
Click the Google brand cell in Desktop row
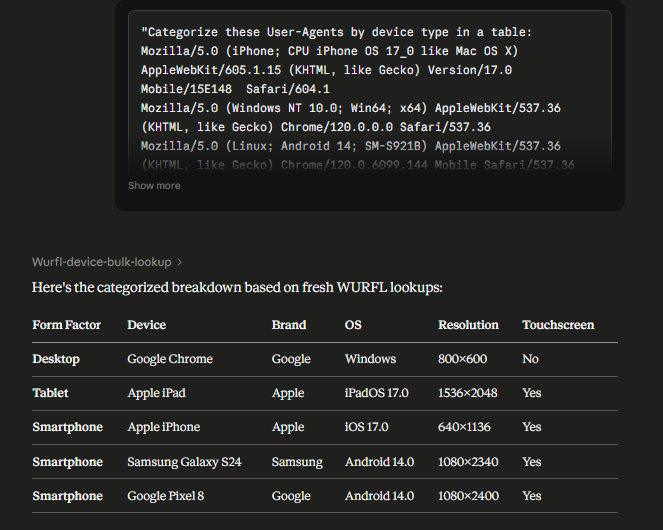291,359
